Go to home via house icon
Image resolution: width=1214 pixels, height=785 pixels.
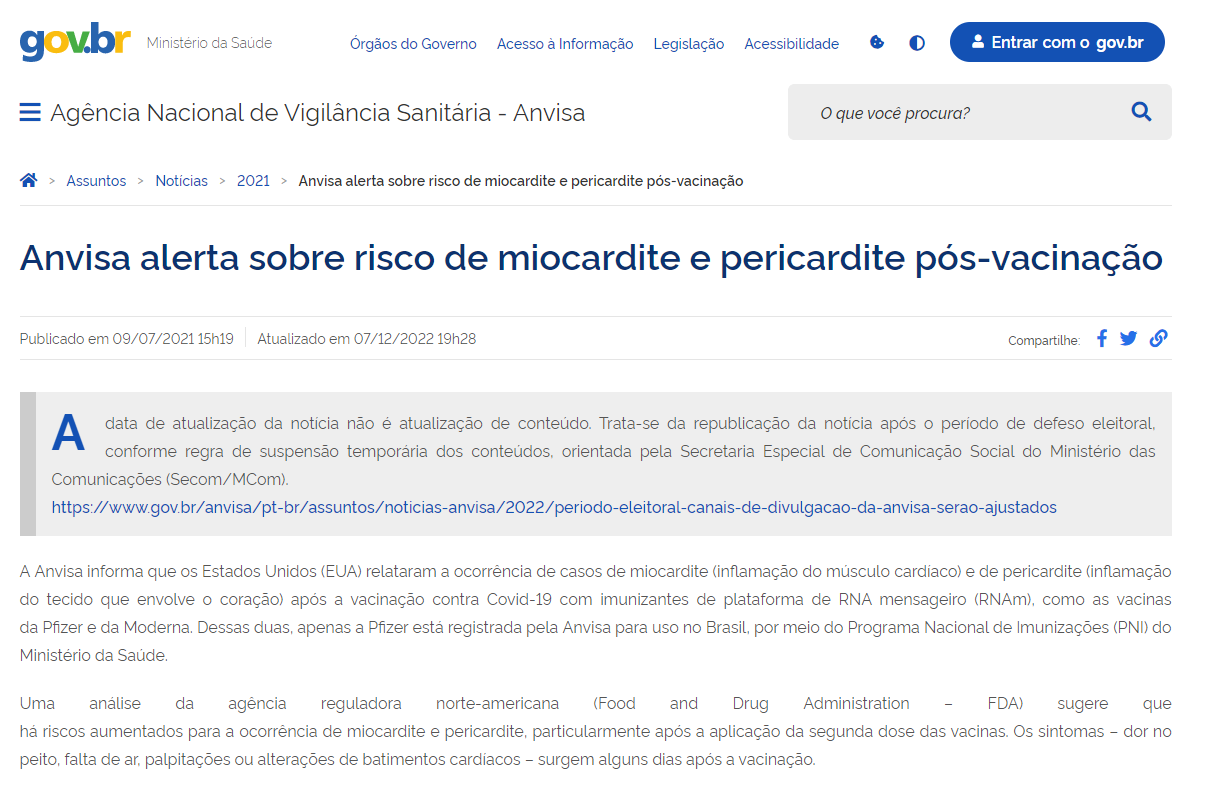click(x=29, y=181)
